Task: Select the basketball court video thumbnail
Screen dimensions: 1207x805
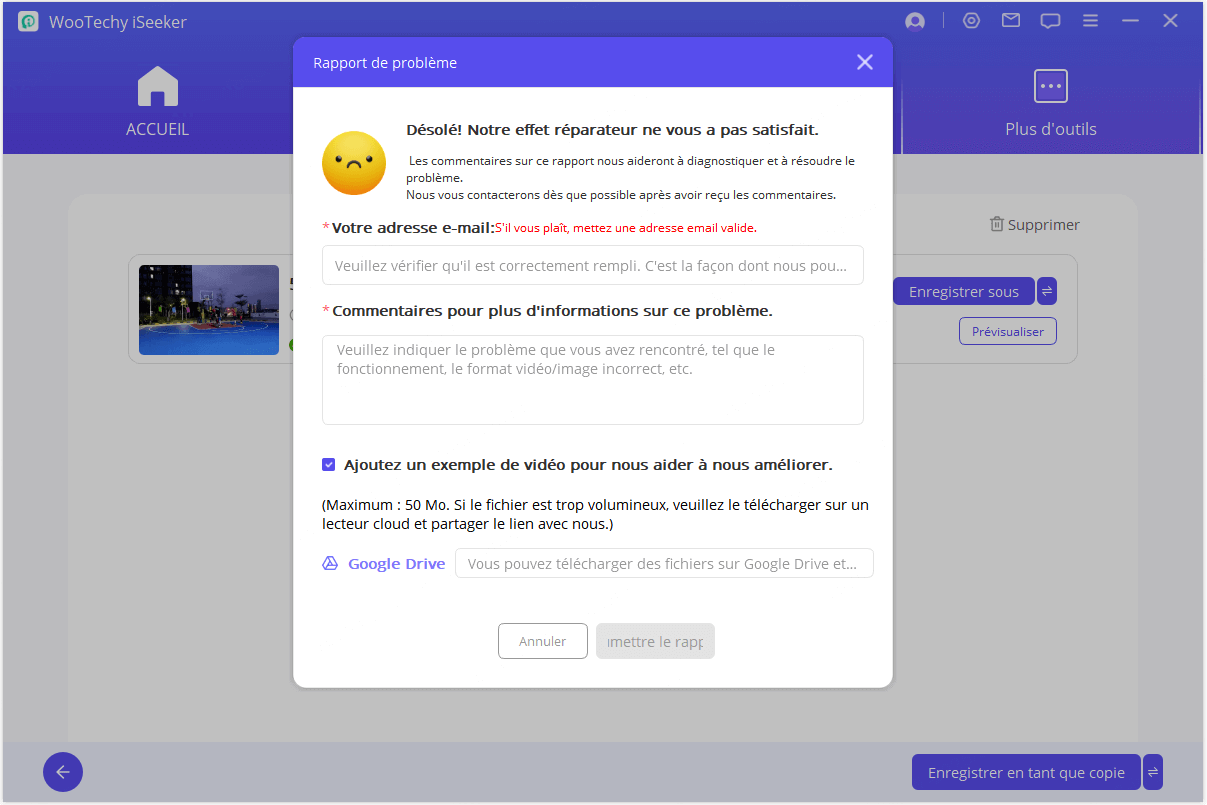Action: (x=209, y=310)
